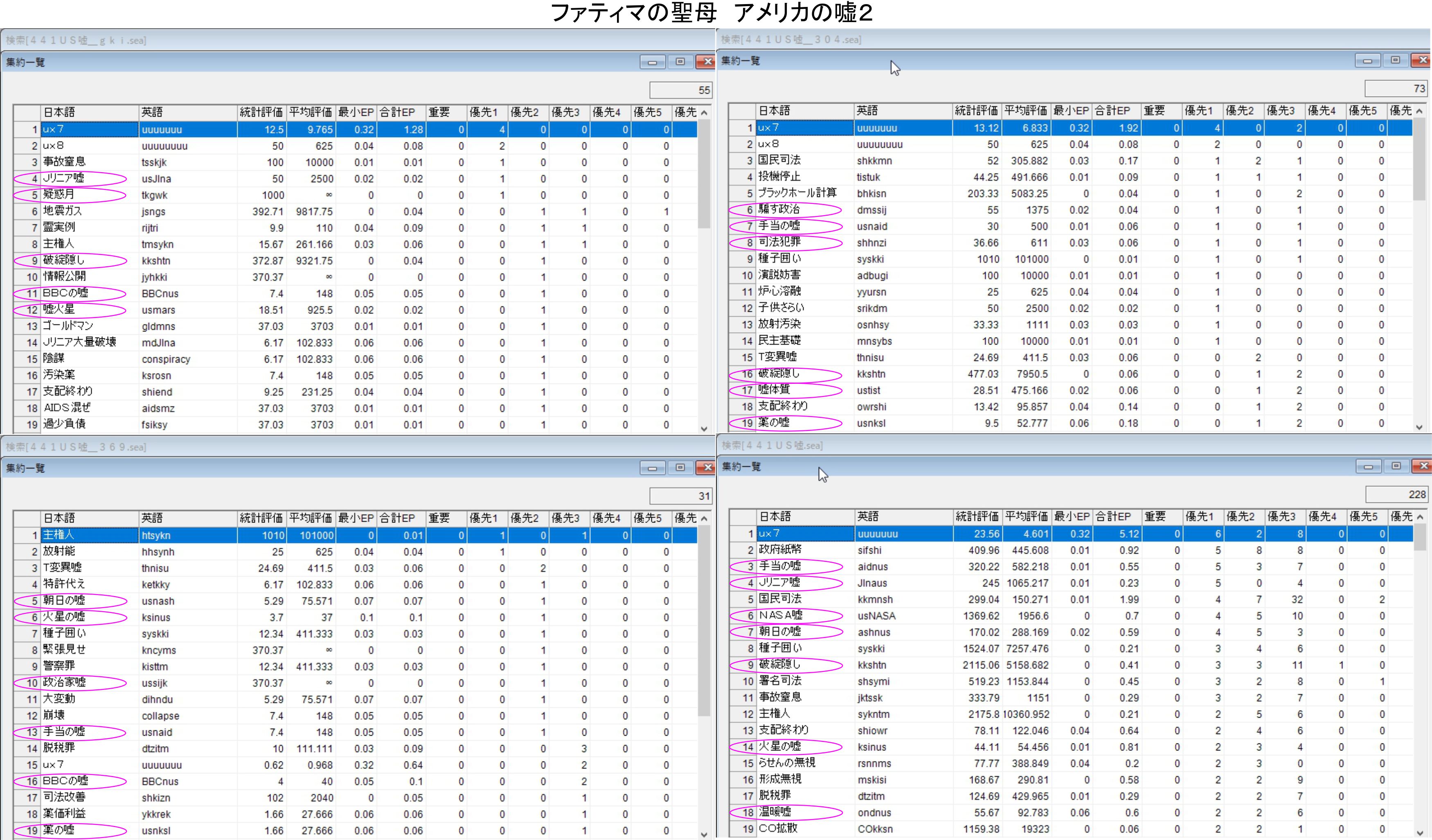Click the conspiracy cell beside 陰謀
The width and height of the screenshot is (1432, 840).
pos(166,359)
